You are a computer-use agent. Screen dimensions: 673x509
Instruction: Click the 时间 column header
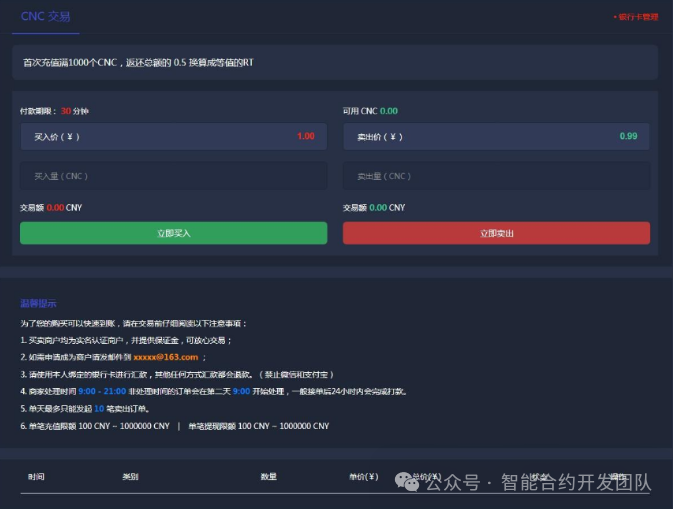(x=36, y=476)
